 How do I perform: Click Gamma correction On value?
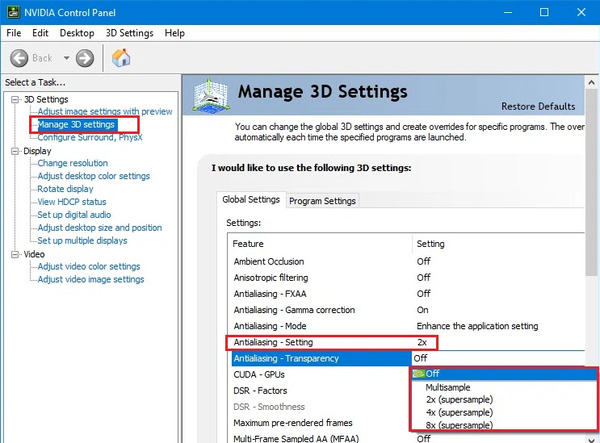(422, 310)
